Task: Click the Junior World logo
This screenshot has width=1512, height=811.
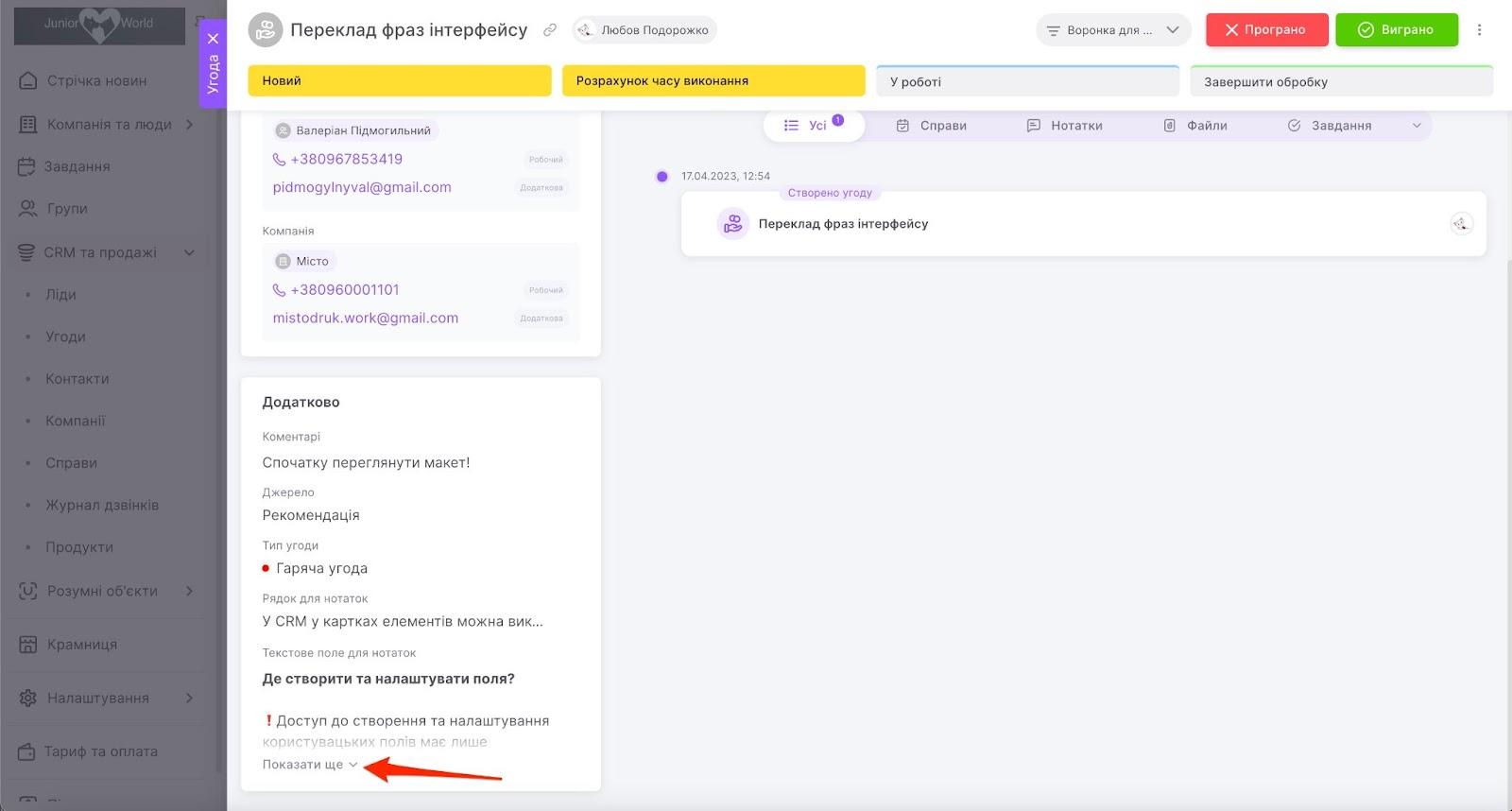Action: coord(99,24)
